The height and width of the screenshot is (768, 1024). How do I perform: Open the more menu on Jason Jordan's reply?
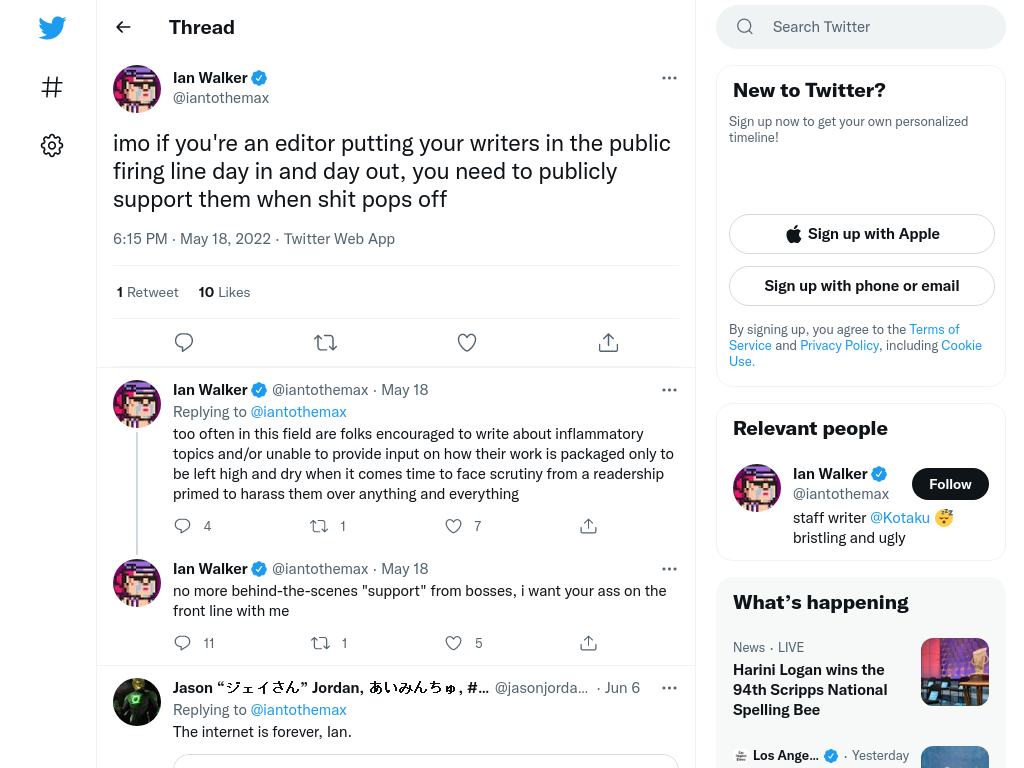[669, 688]
